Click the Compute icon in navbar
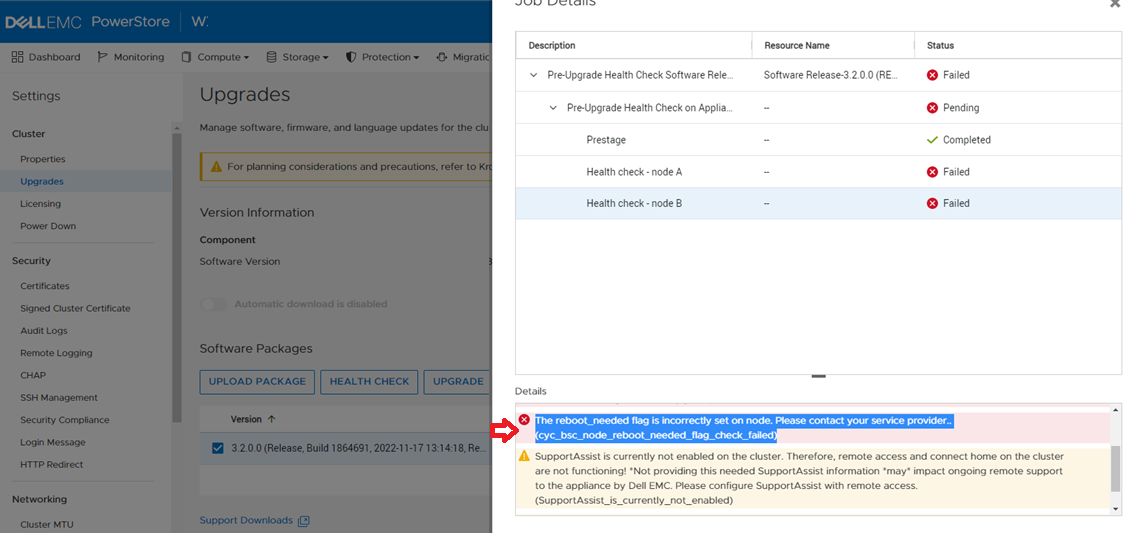Image resolution: width=1130 pixels, height=533 pixels. coord(187,57)
